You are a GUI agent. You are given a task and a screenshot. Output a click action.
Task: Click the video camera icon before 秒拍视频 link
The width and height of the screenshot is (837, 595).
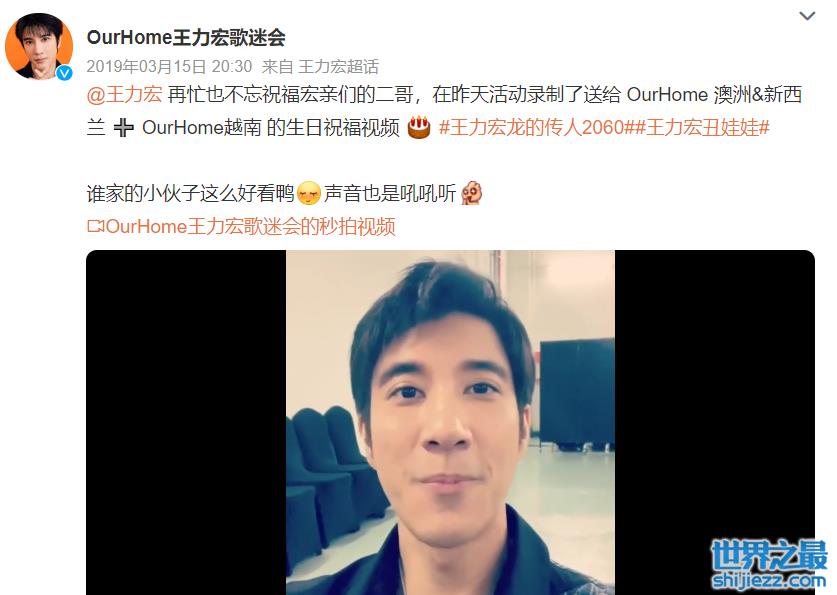96,226
